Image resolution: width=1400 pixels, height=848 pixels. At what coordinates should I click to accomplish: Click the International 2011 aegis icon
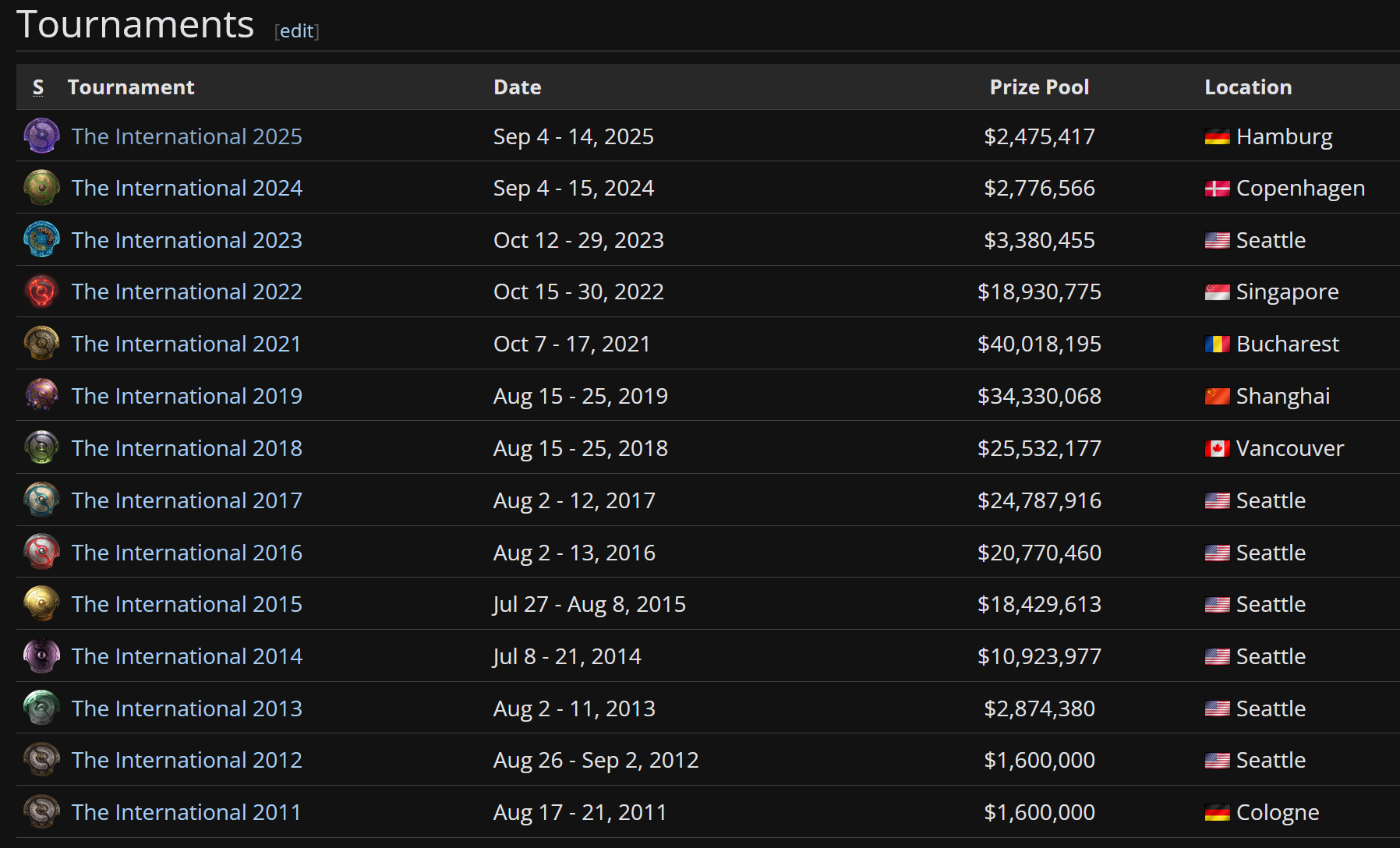coord(41,812)
